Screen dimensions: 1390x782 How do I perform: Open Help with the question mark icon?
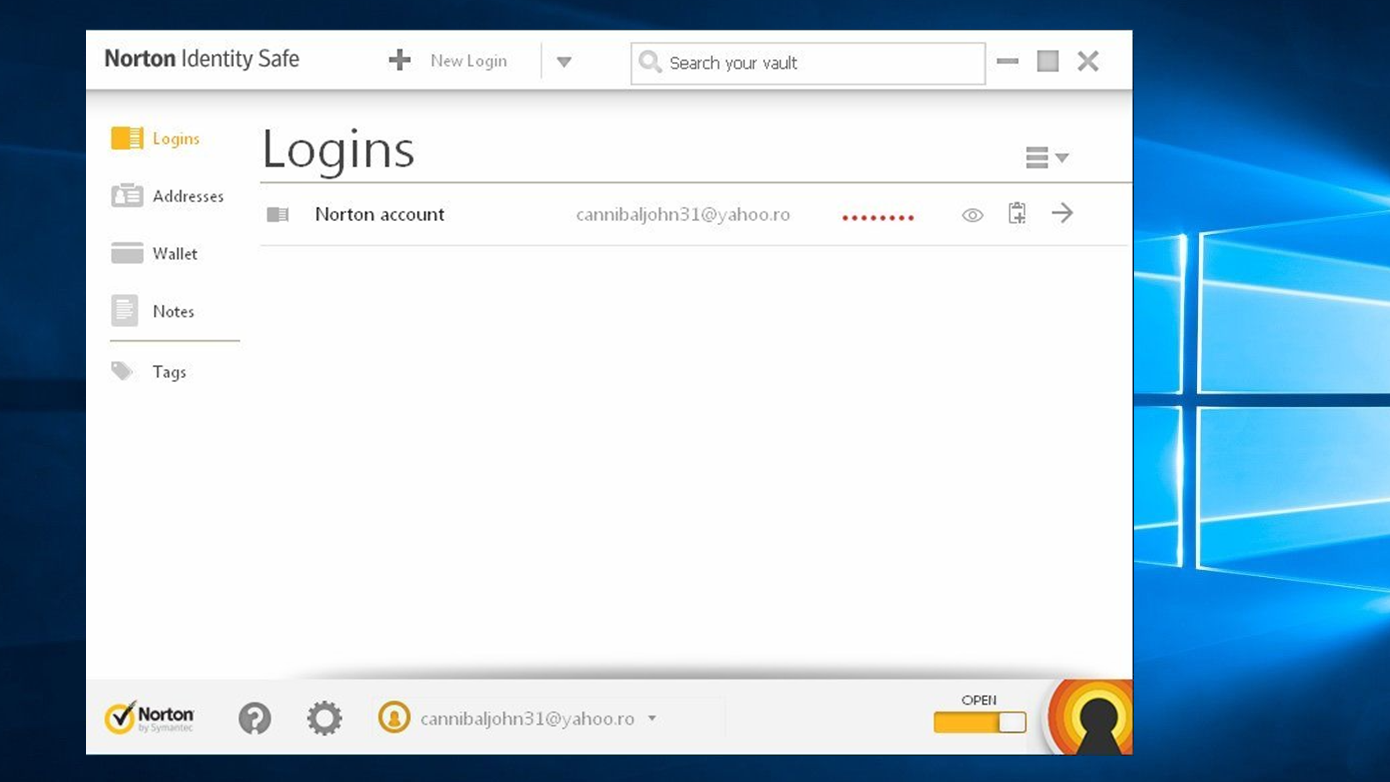point(255,718)
